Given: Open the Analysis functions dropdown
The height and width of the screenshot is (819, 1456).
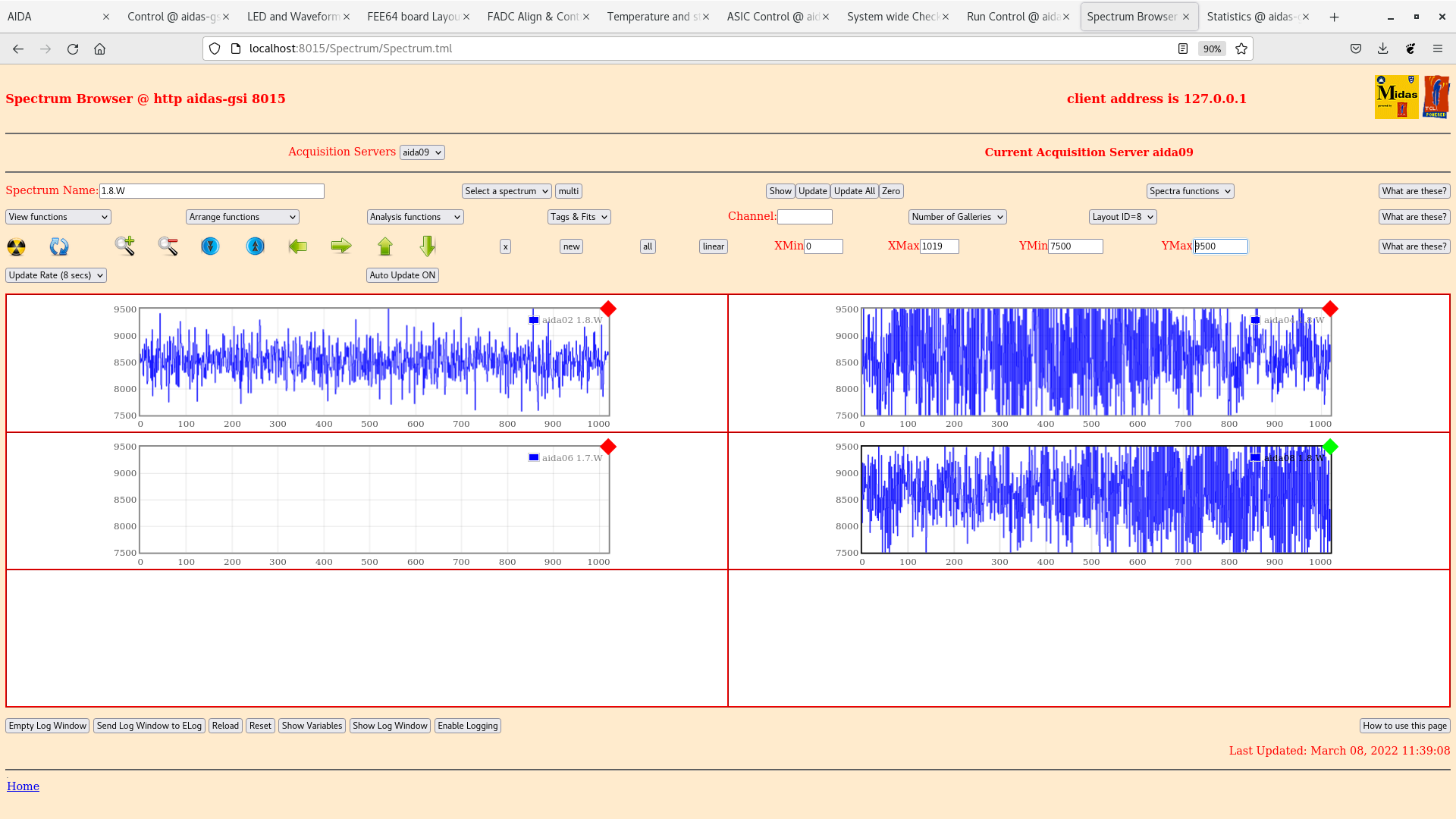Looking at the screenshot, I should (415, 217).
